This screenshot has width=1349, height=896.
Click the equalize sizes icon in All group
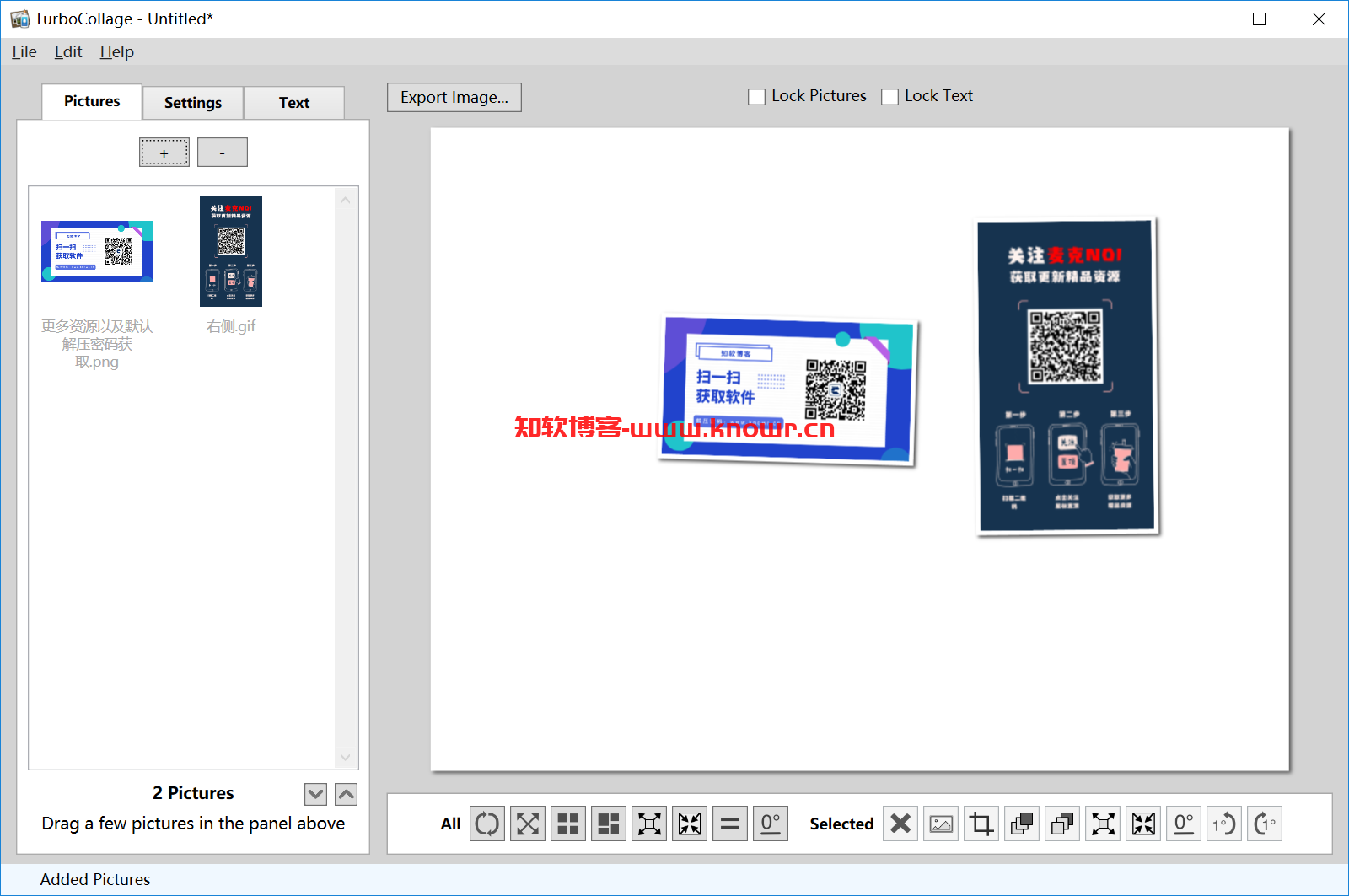coord(730,824)
